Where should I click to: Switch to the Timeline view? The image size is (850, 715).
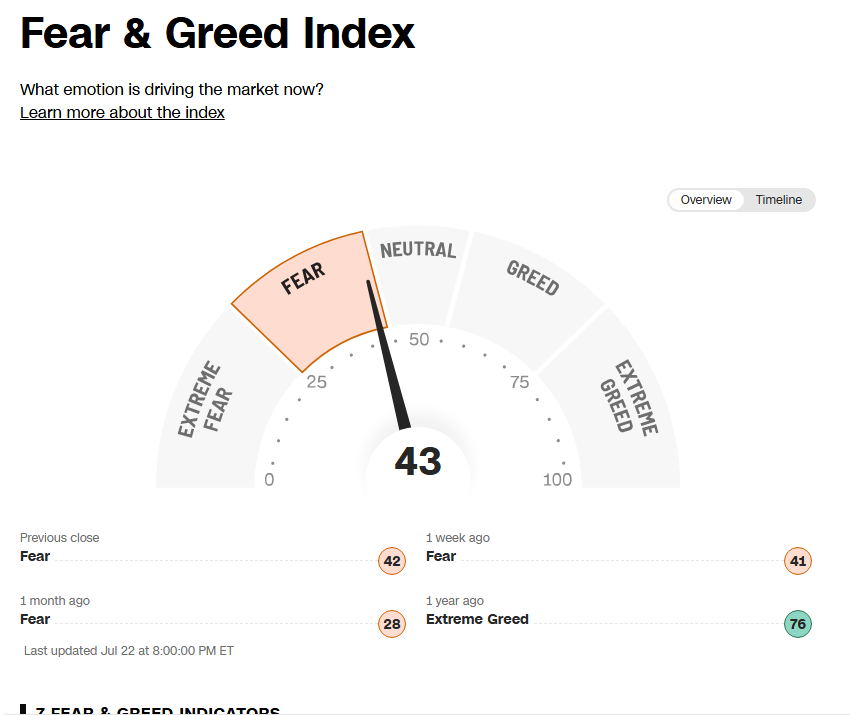[x=778, y=200]
